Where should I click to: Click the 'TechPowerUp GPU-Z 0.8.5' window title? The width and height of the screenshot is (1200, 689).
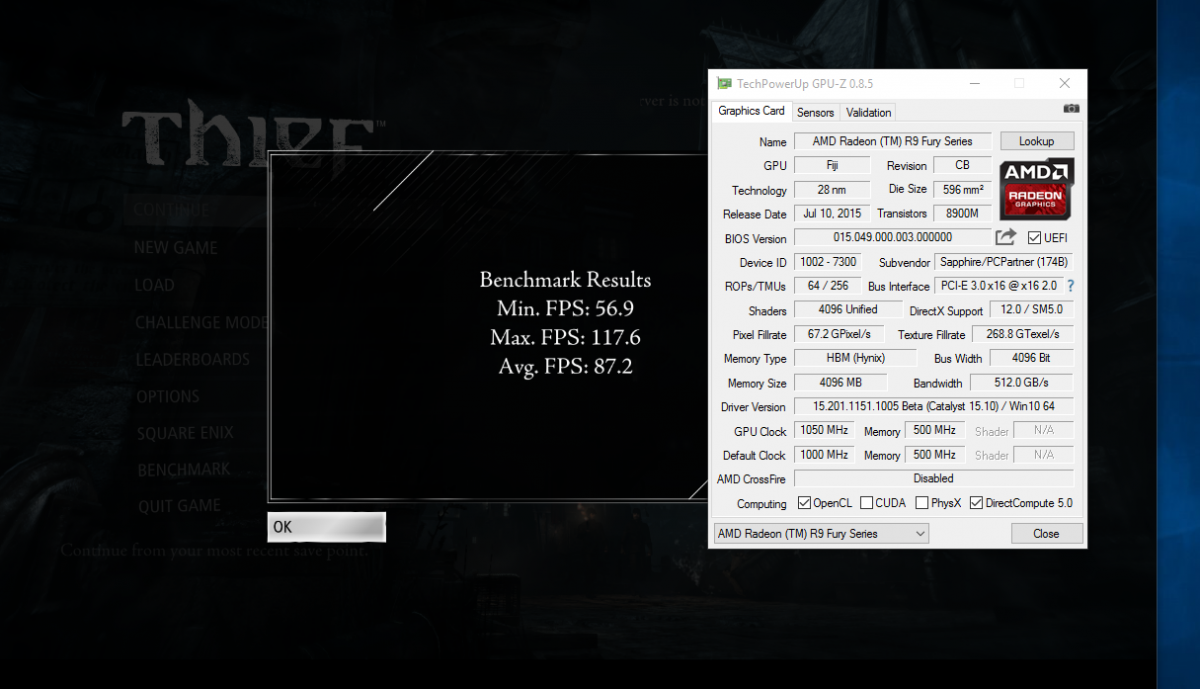pos(805,84)
